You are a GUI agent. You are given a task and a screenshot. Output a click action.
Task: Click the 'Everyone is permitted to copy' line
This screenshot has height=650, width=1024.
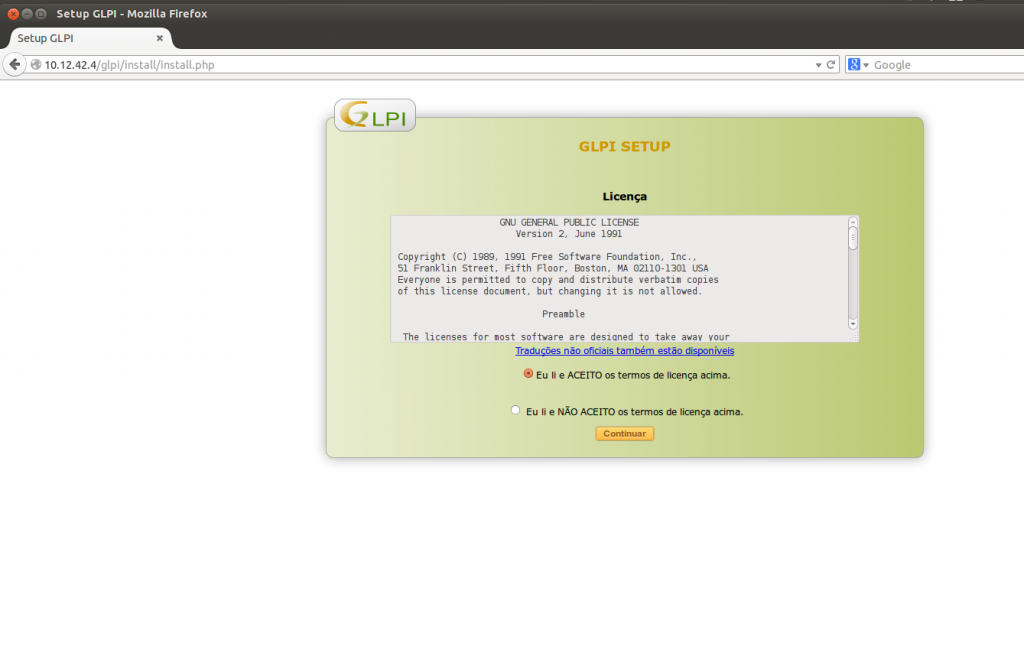(x=558, y=280)
